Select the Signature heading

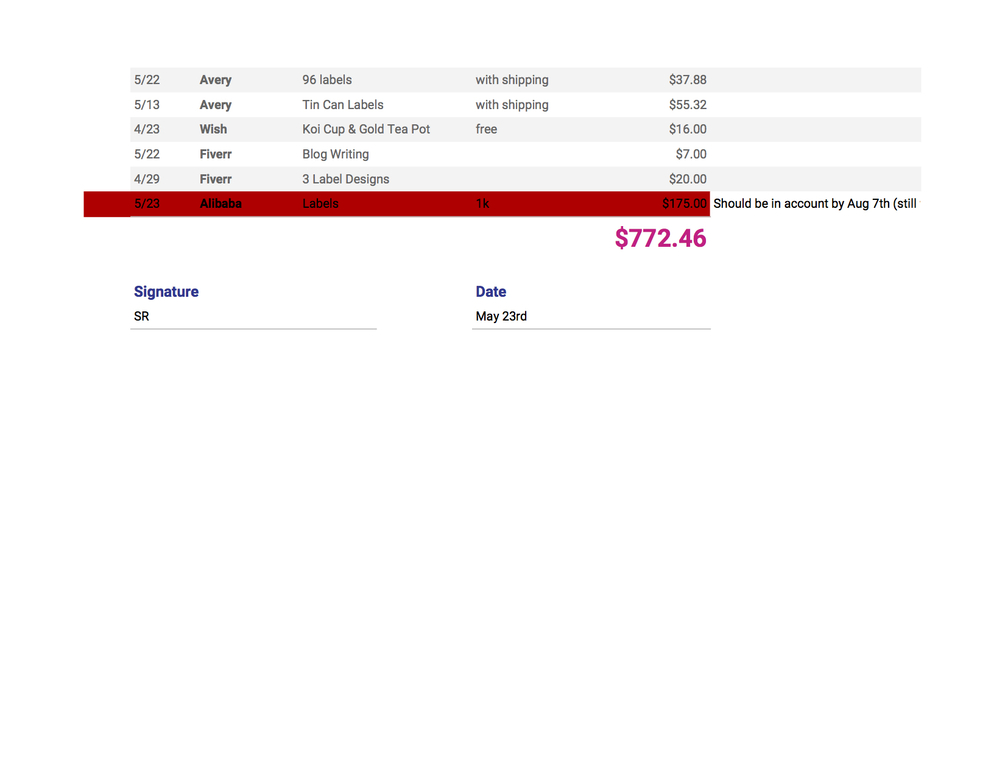pos(166,292)
